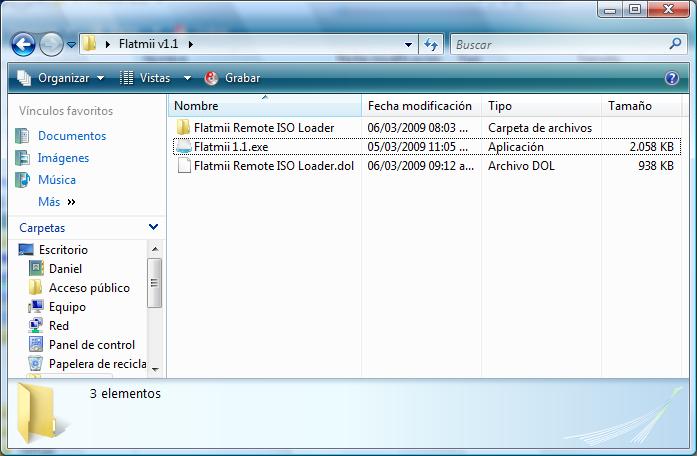Select Red in the folder tree

point(59,326)
